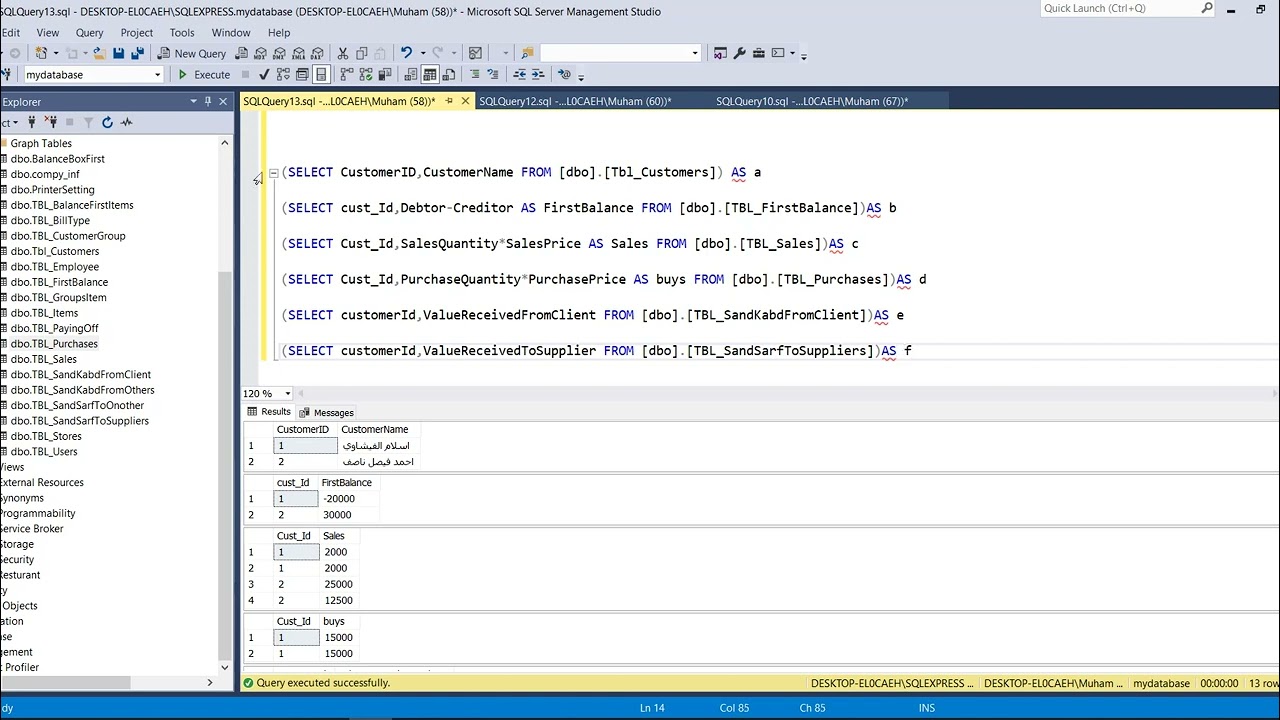Click the Find in Files icon
The image size is (1280, 720).
[526, 53]
